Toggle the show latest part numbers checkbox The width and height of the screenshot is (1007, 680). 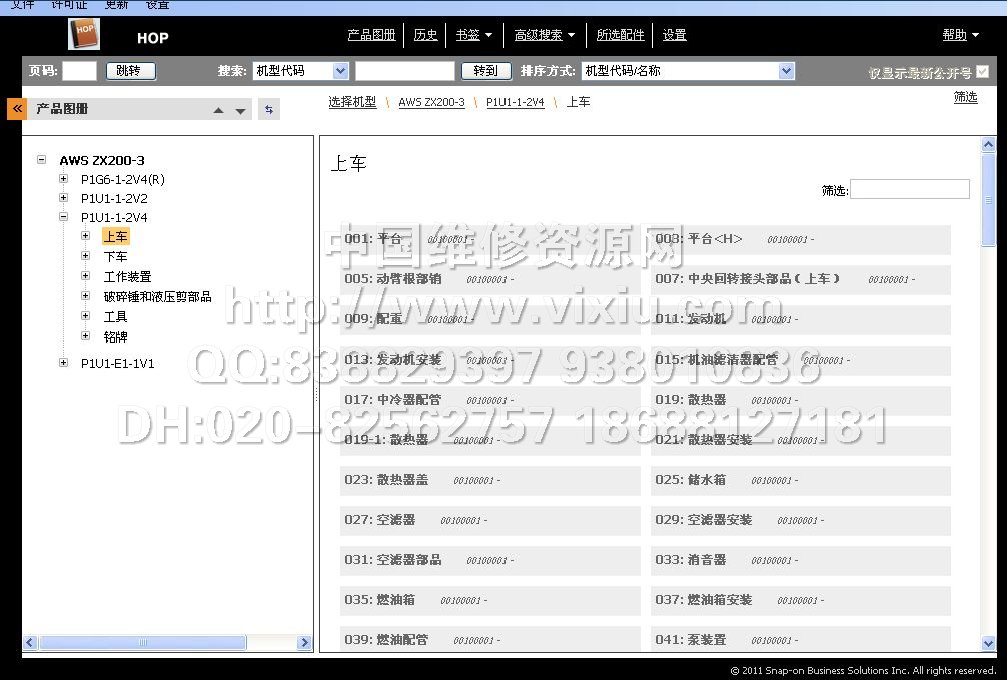[x=982, y=72]
